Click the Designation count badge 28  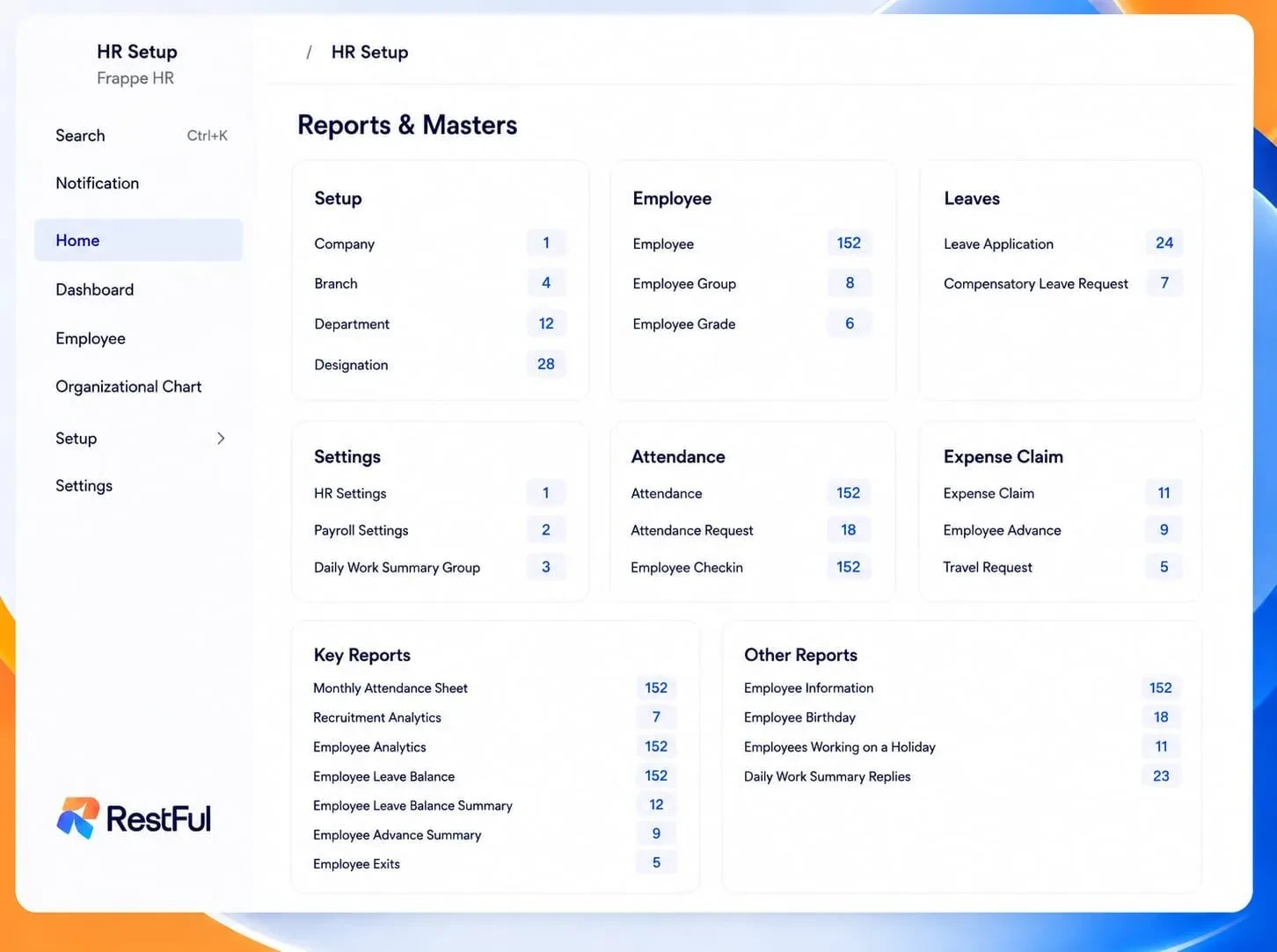coord(546,363)
